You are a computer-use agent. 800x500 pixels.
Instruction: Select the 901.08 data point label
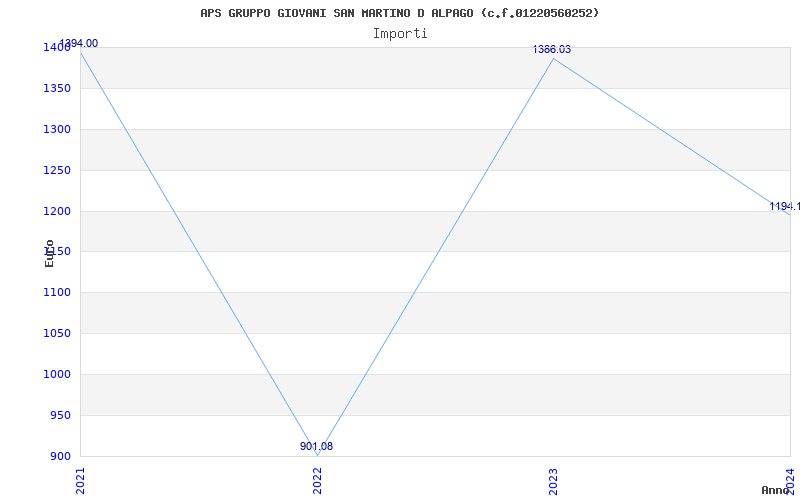(316, 446)
